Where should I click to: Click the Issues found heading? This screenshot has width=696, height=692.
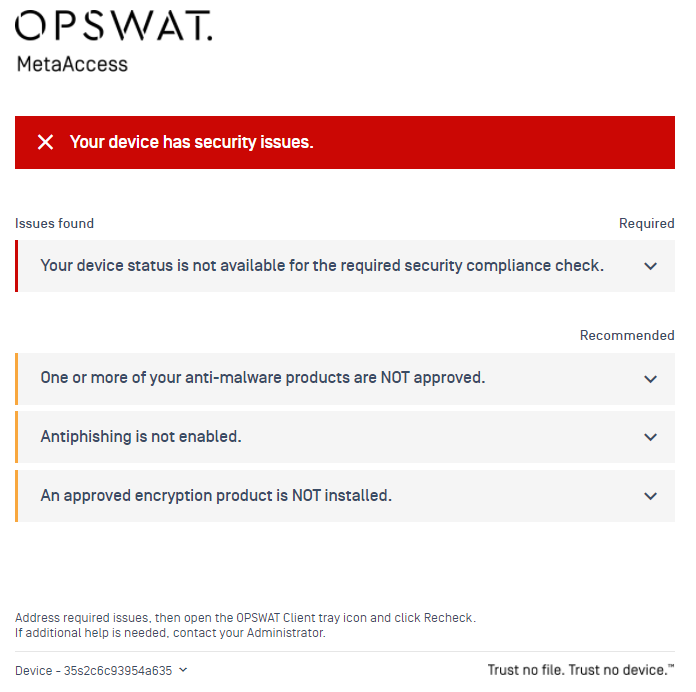click(55, 223)
